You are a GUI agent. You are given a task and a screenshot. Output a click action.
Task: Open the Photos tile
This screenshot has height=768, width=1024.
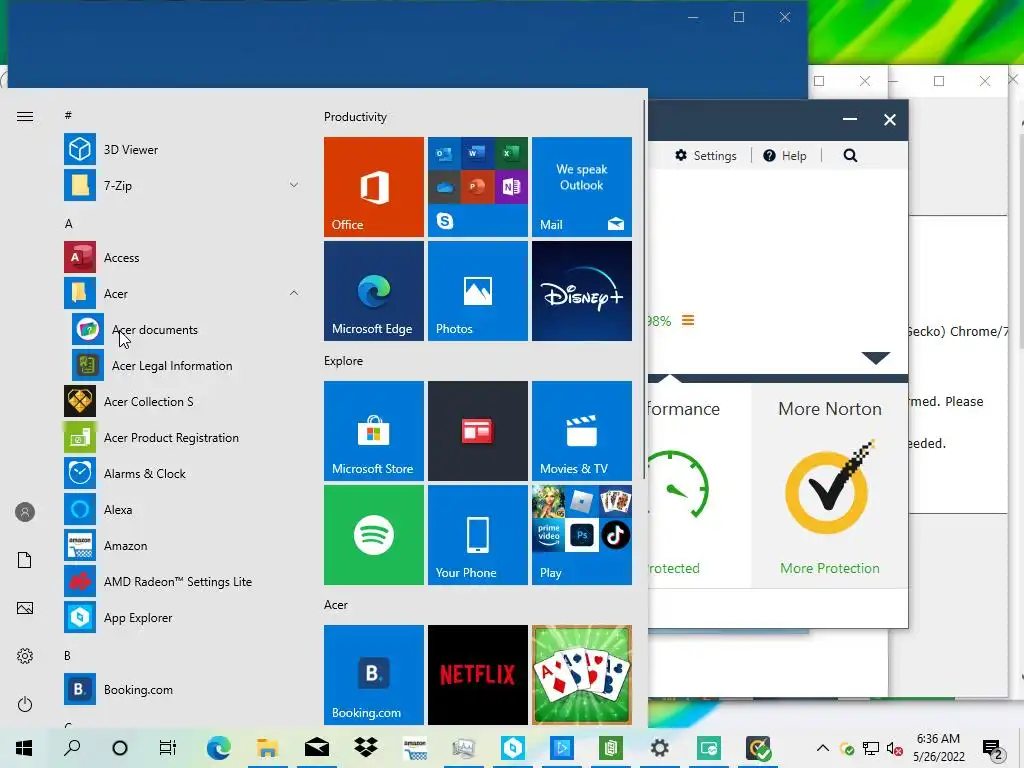click(478, 291)
